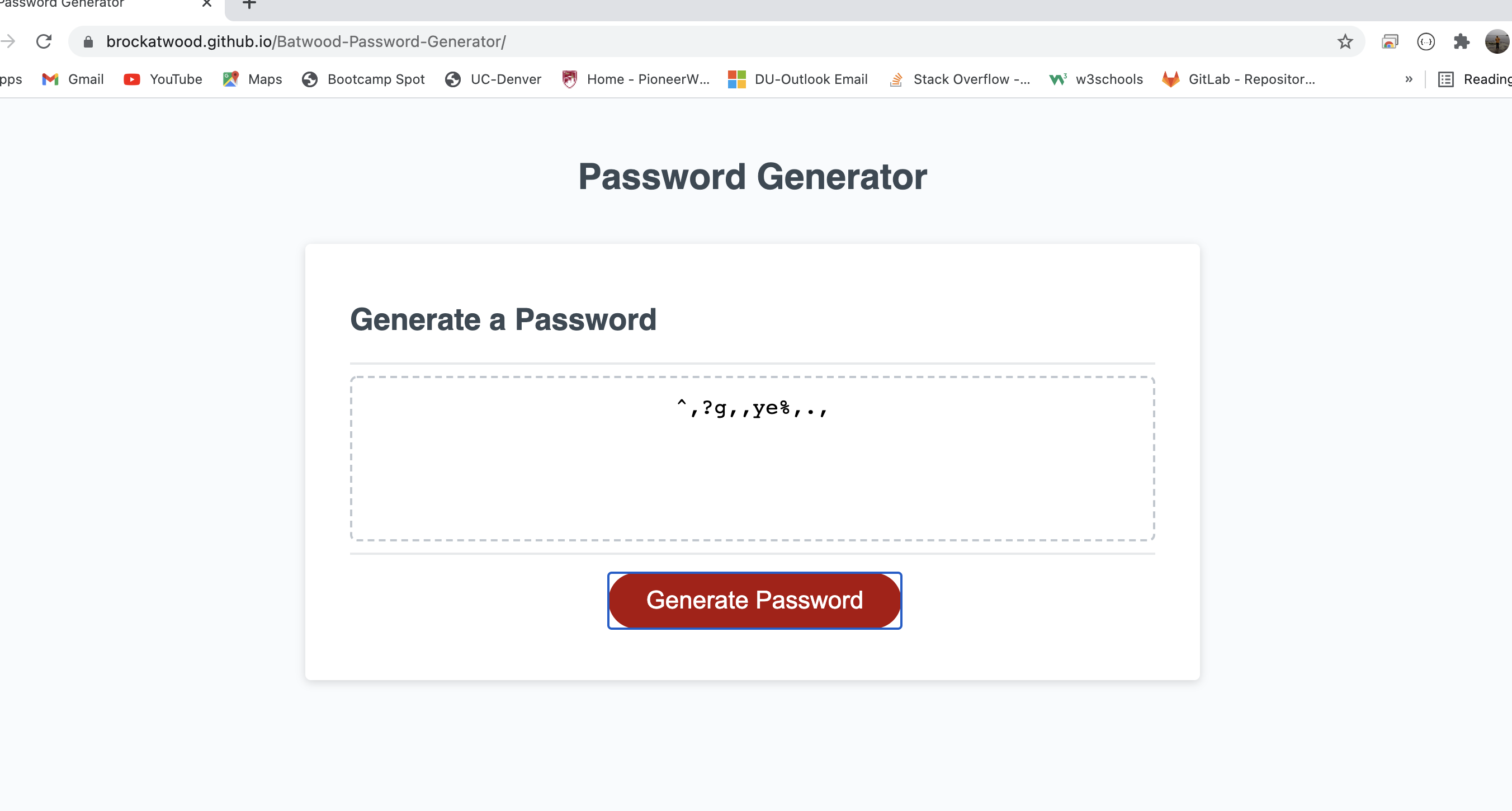Click the address bar URL

pos(305,42)
